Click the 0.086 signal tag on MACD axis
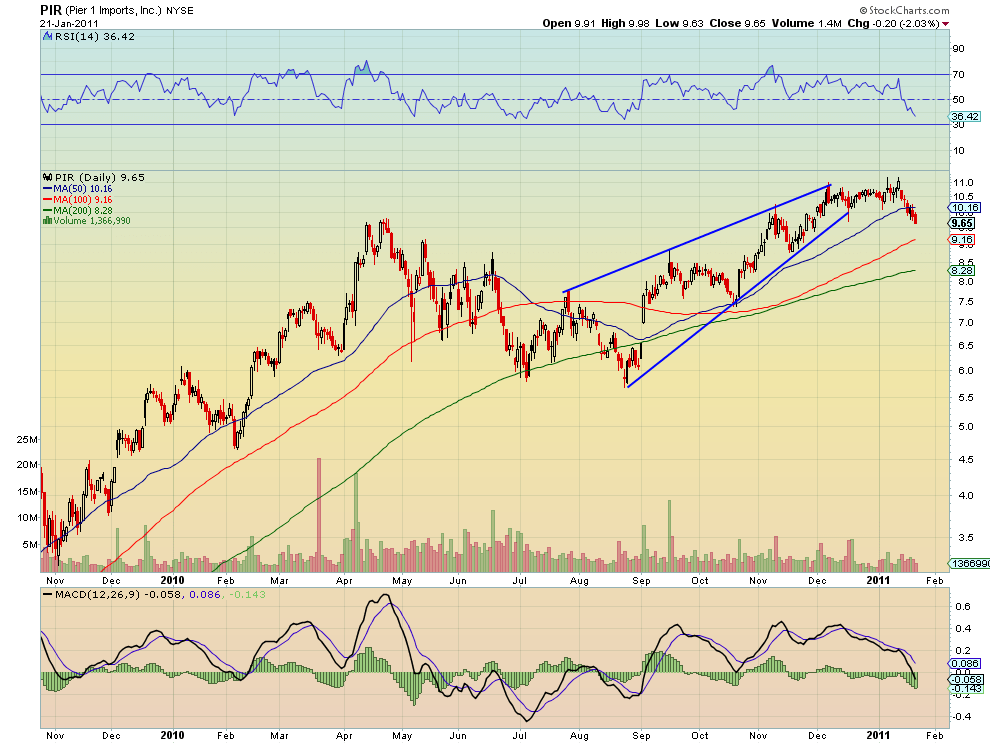Viewport: 990px width, 744px height. tap(965, 664)
